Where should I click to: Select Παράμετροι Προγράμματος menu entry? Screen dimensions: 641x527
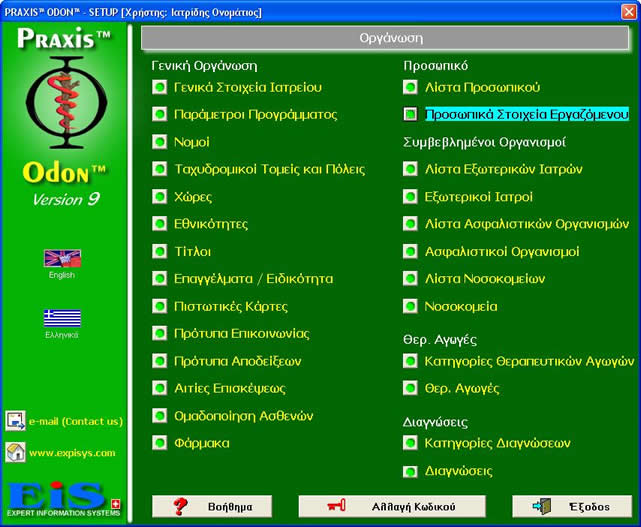(x=256, y=114)
